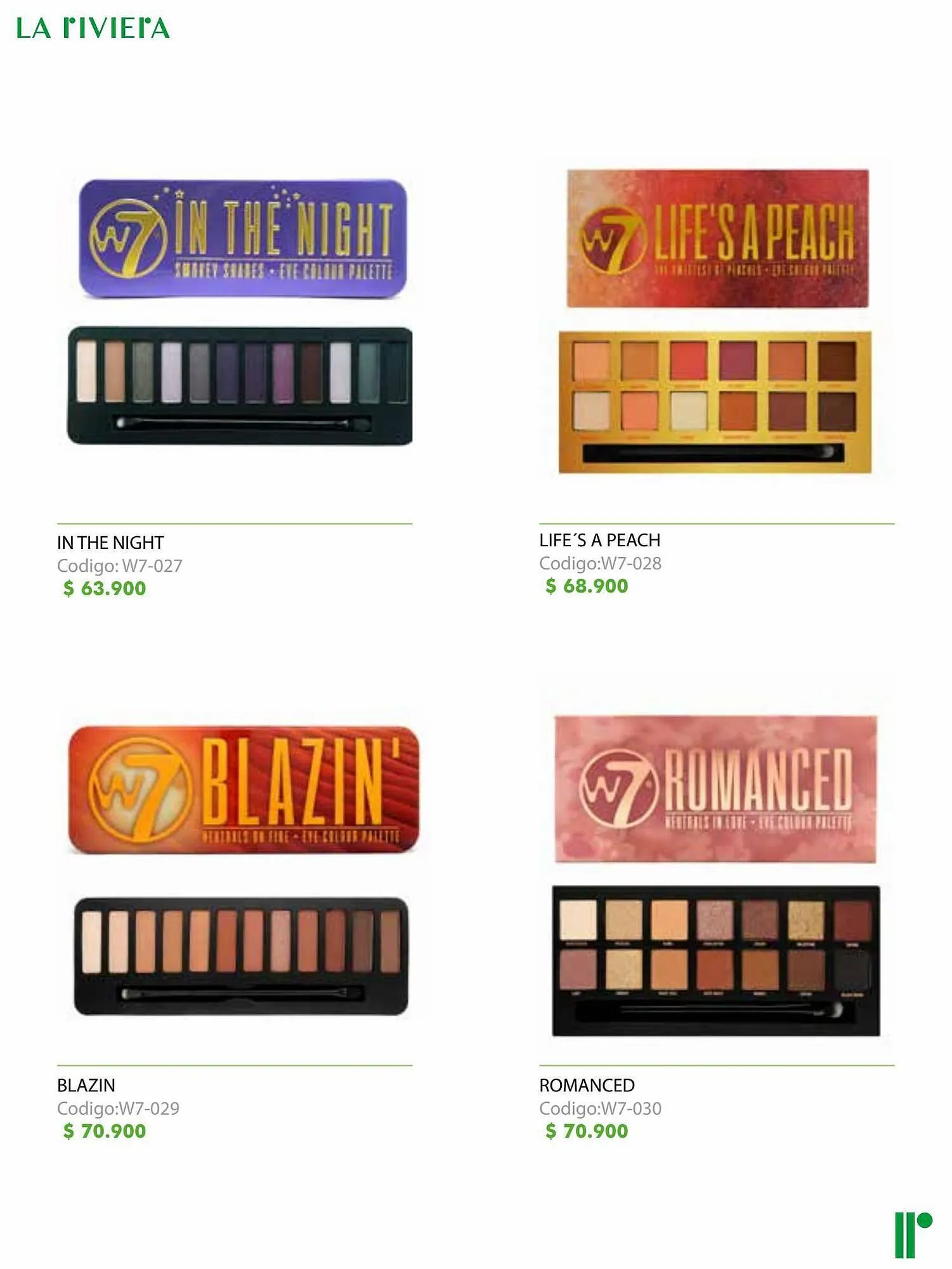Pick the first cream shade in Blazin' palette
Viewport: 952px width, 1269px height.
(x=91, y=942)
